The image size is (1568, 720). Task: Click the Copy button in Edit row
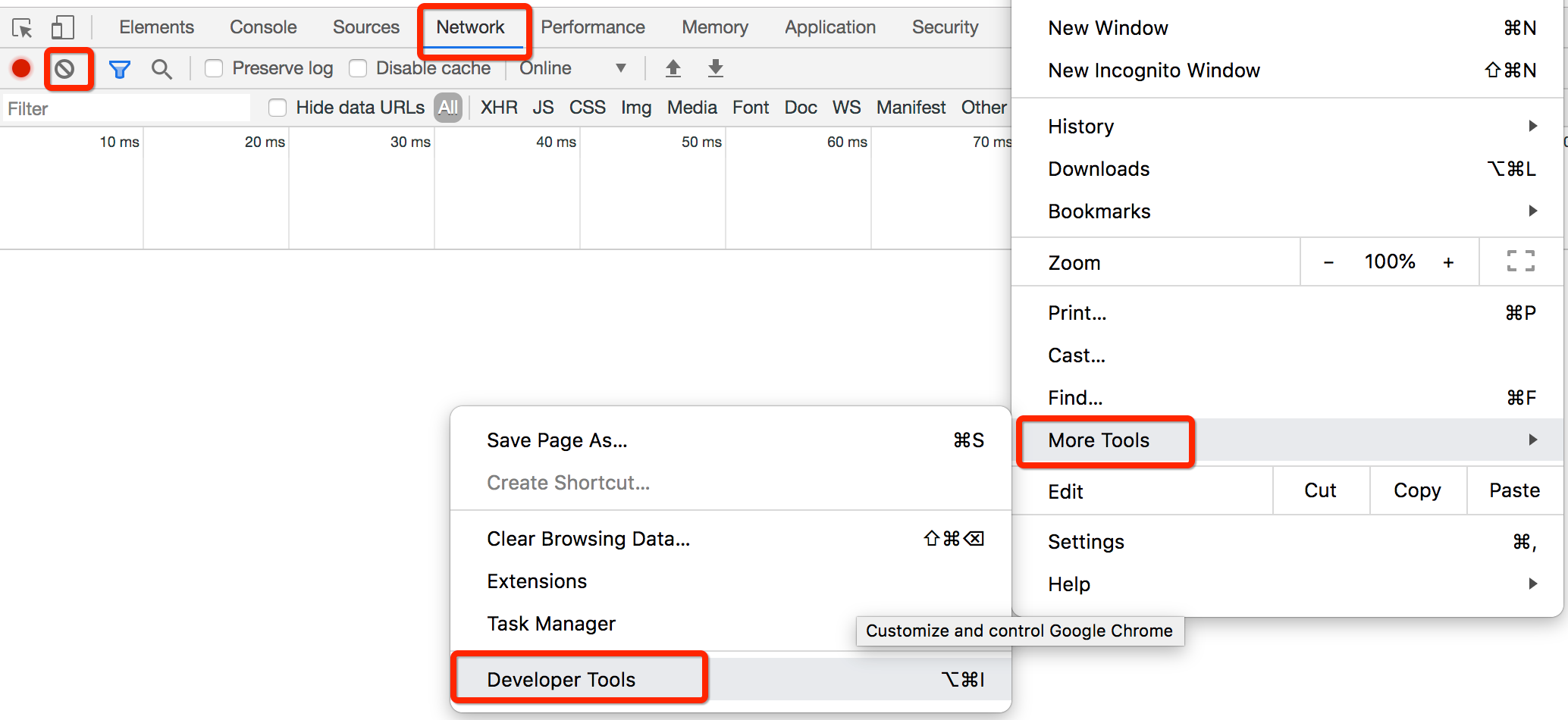1417,490
